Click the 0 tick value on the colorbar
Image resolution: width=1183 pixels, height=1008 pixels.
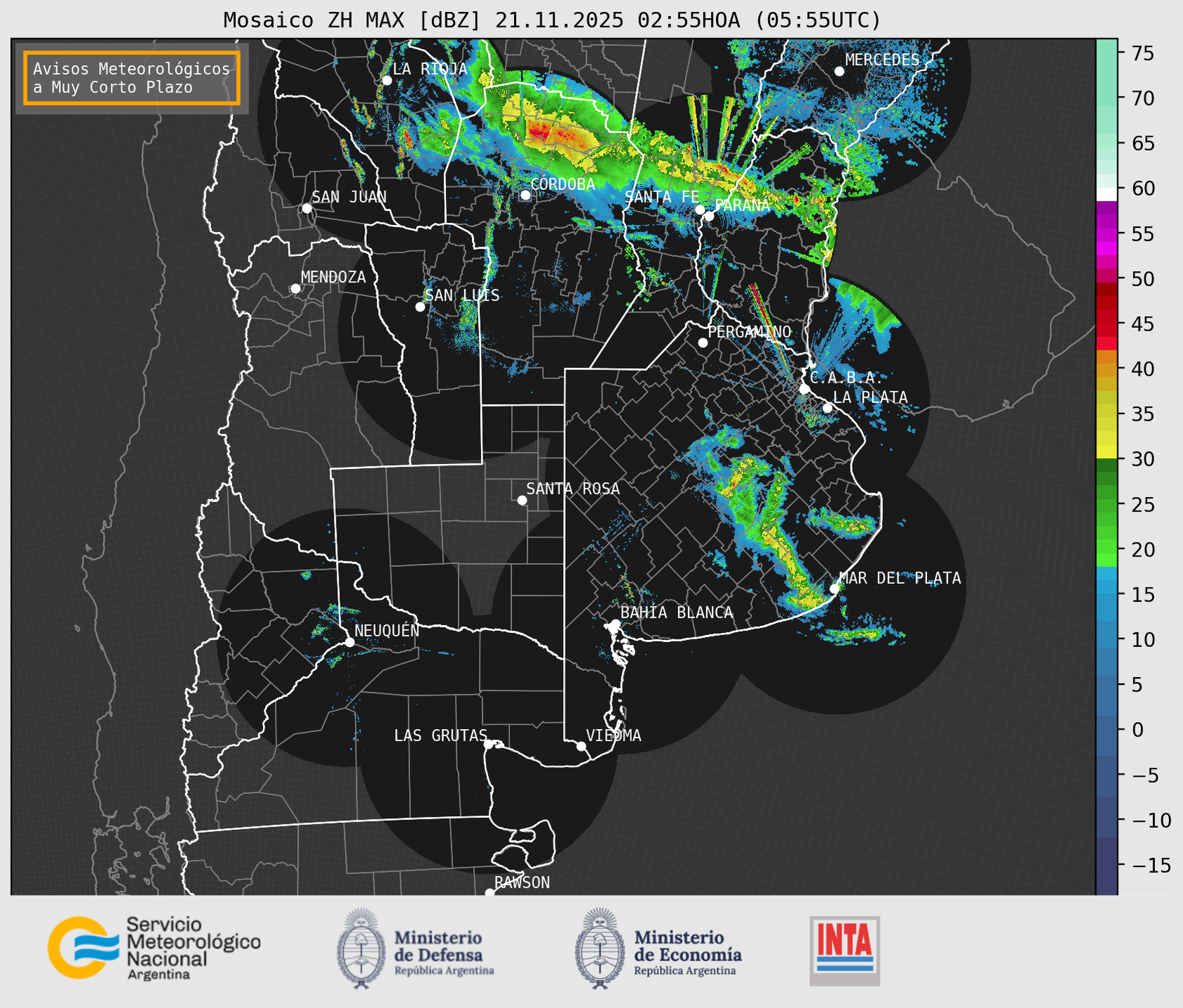tap(1137, 730)
